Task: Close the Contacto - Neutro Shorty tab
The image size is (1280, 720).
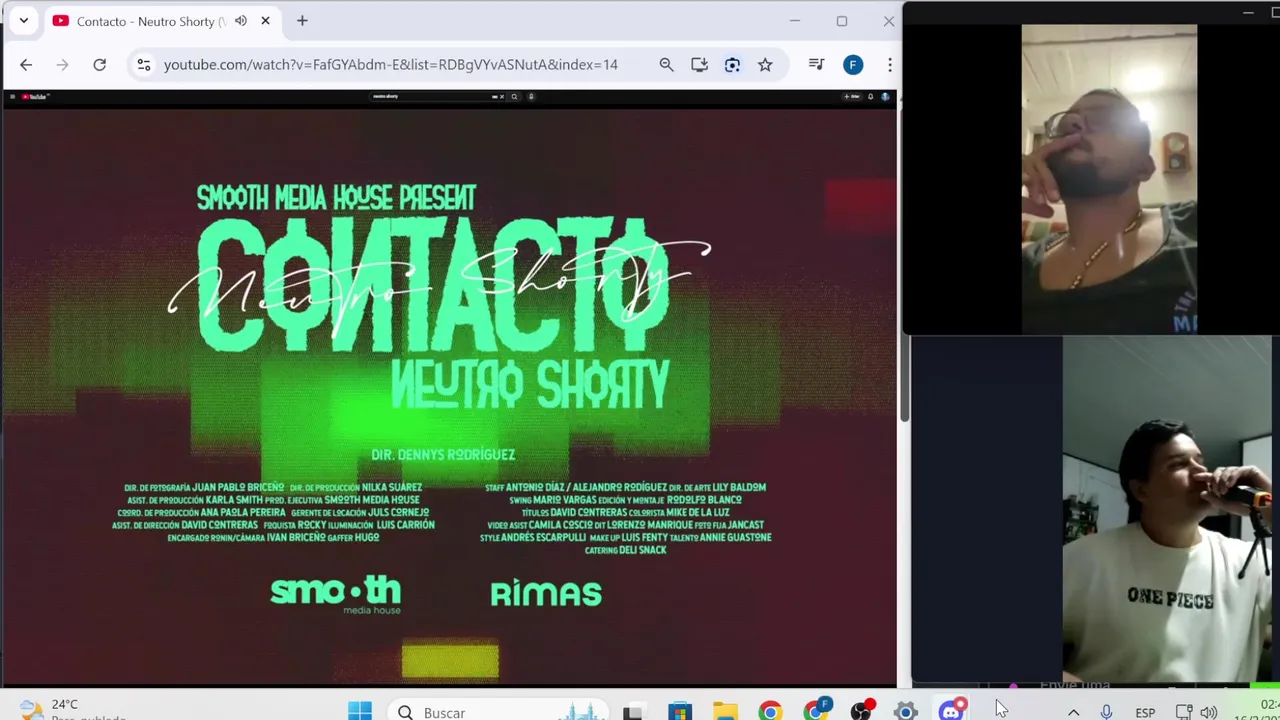Action: click(265, 21)
